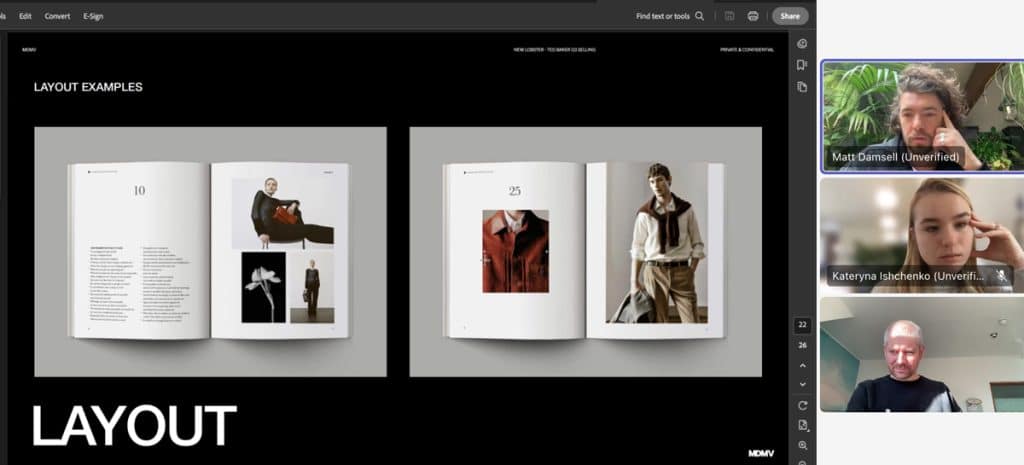Click the current page number 22 box

[802, 326]
